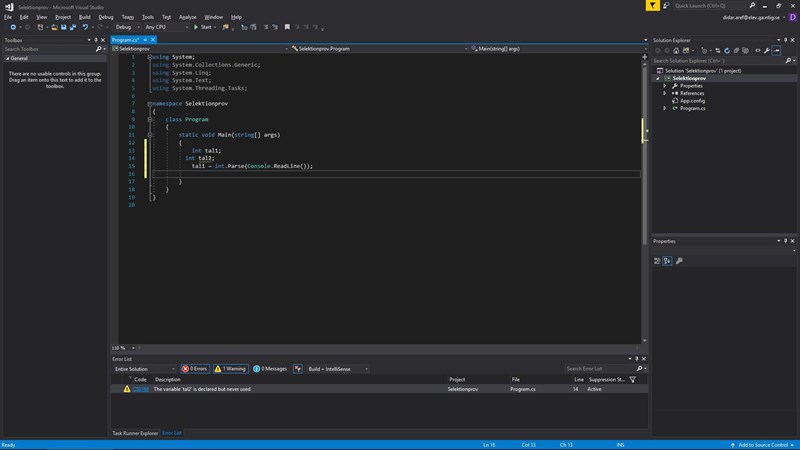
Task: Click the Refresh icon in Solution Explorer
Action: point(725,49)
